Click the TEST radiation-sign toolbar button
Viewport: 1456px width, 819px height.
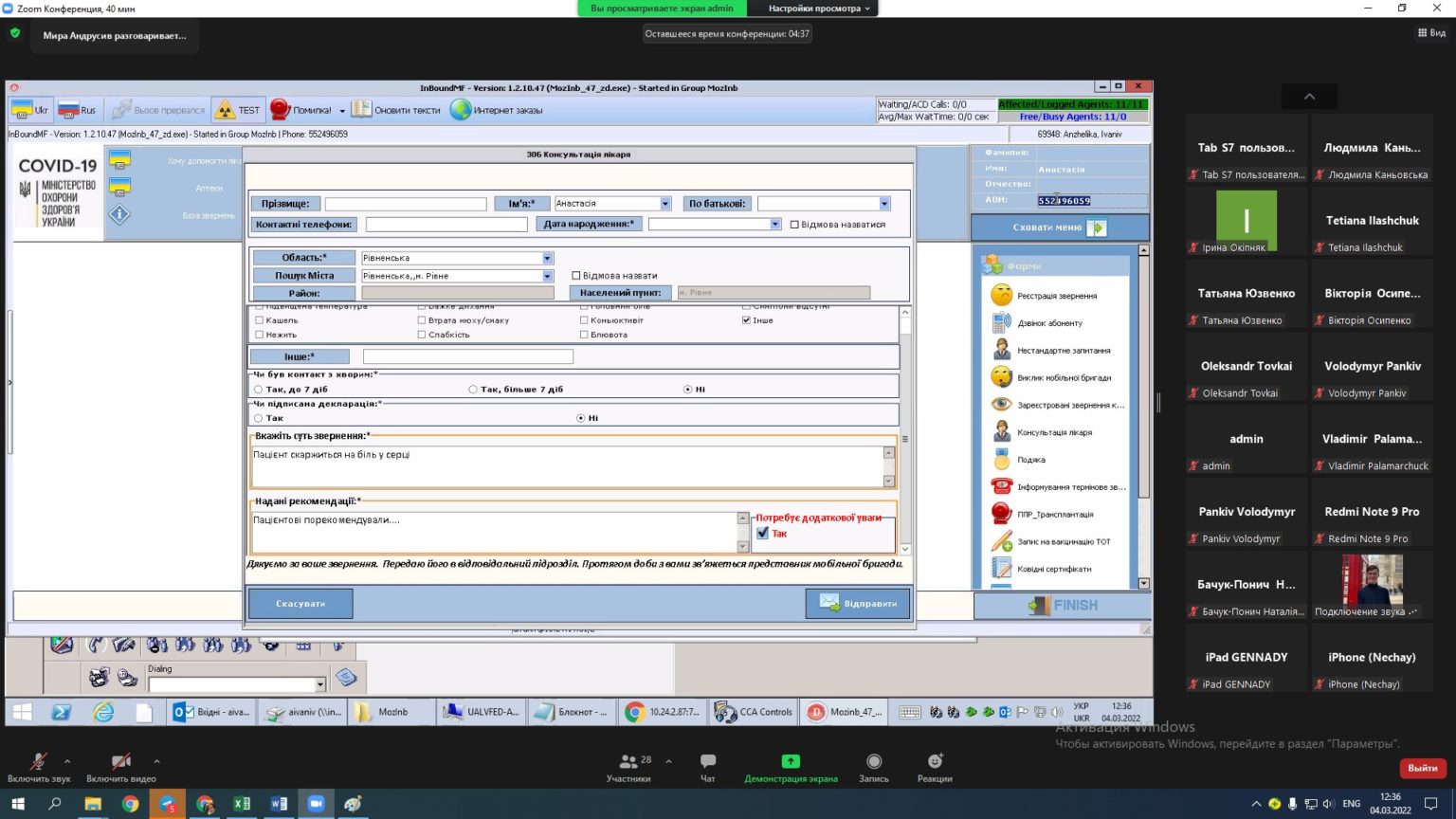[x=237, y=110]
